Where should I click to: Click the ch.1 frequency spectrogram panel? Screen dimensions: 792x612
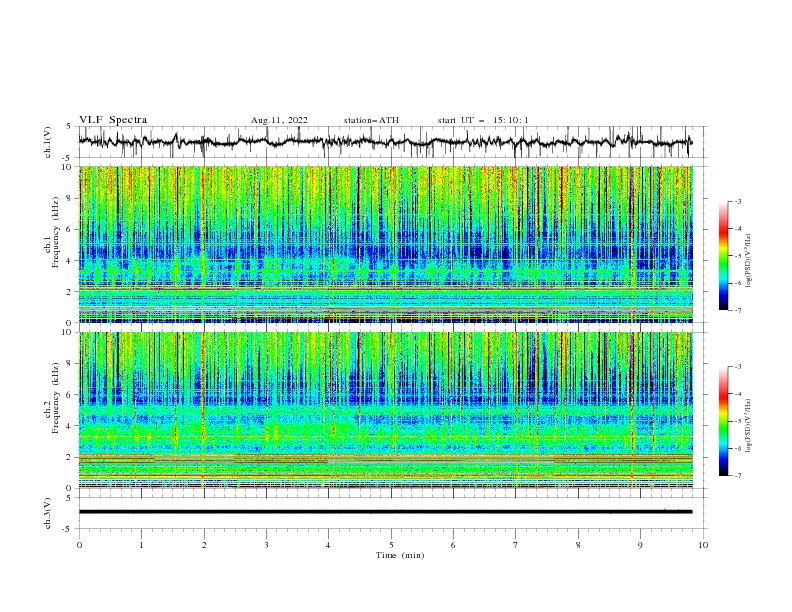[x=385, y=244]
